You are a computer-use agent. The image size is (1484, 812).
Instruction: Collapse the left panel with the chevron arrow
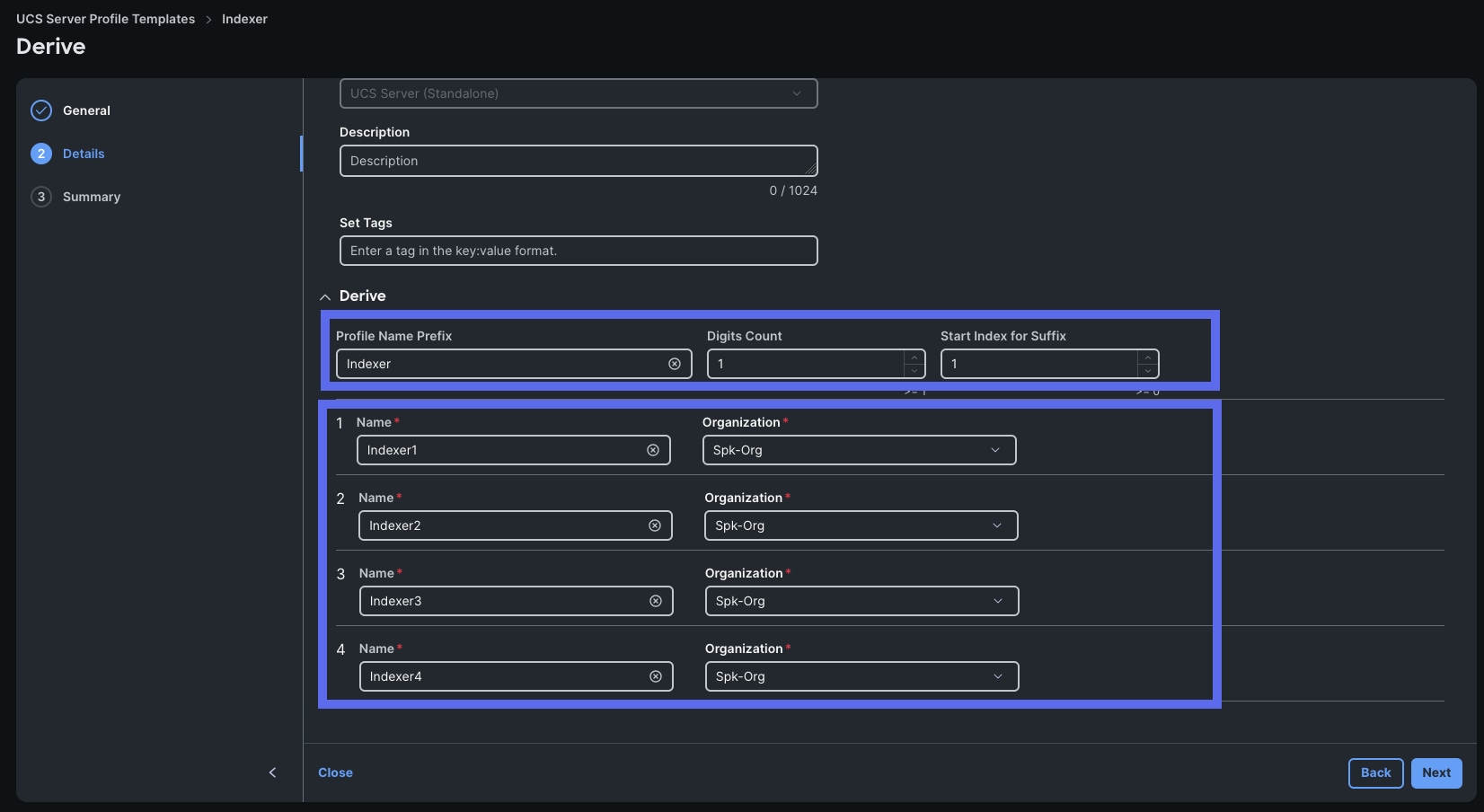click(272, 772)
